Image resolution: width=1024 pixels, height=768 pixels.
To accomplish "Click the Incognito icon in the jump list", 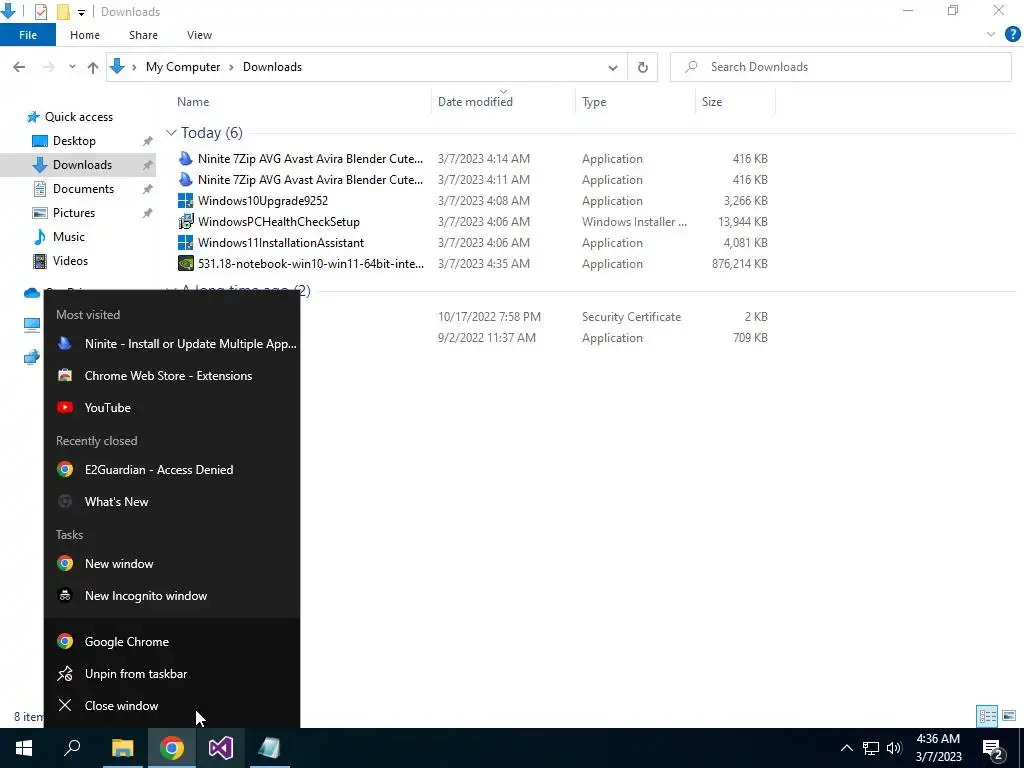I will tap(65, 596).
